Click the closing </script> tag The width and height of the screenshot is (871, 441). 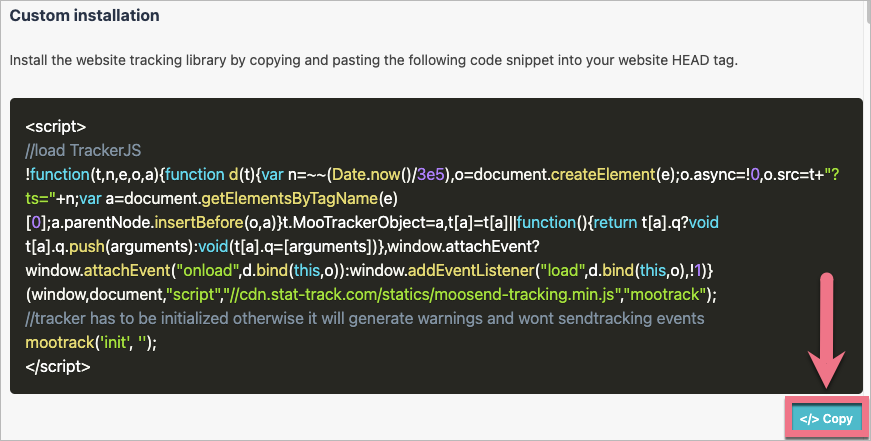tap(58, 366)
